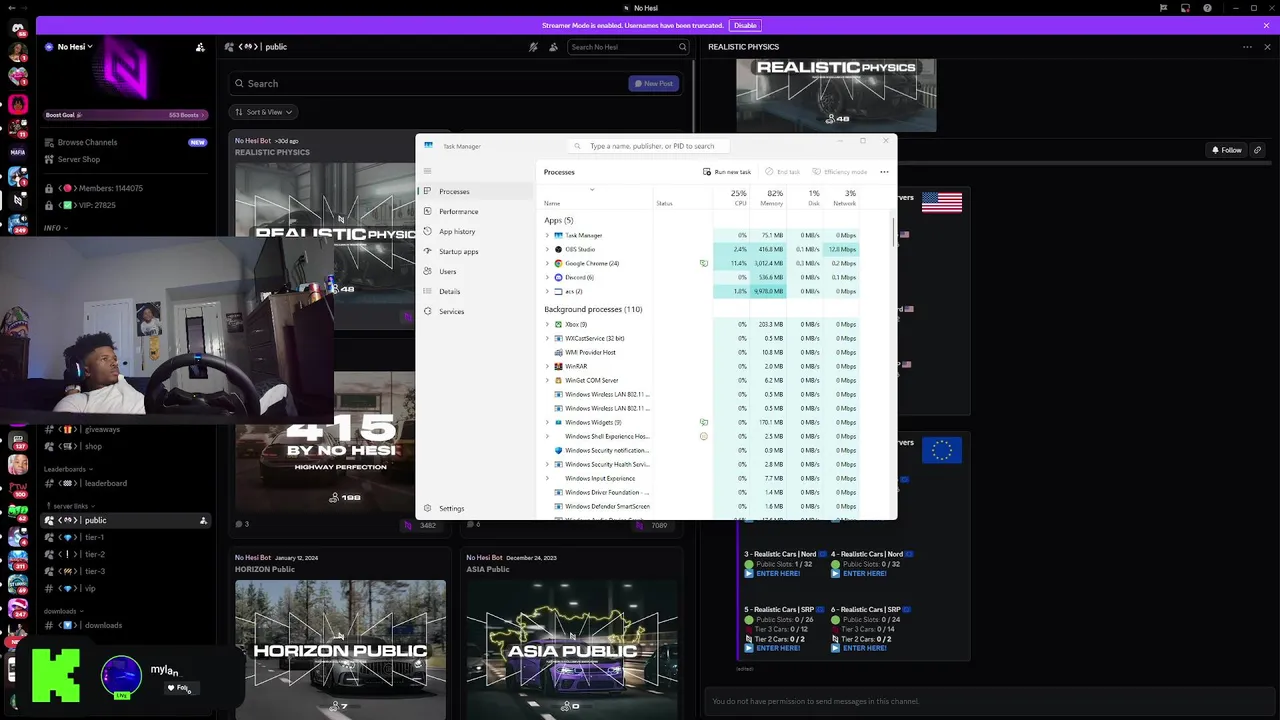
Task: Switch to Performance tab in Task Manager
Action: click(476, 211)
